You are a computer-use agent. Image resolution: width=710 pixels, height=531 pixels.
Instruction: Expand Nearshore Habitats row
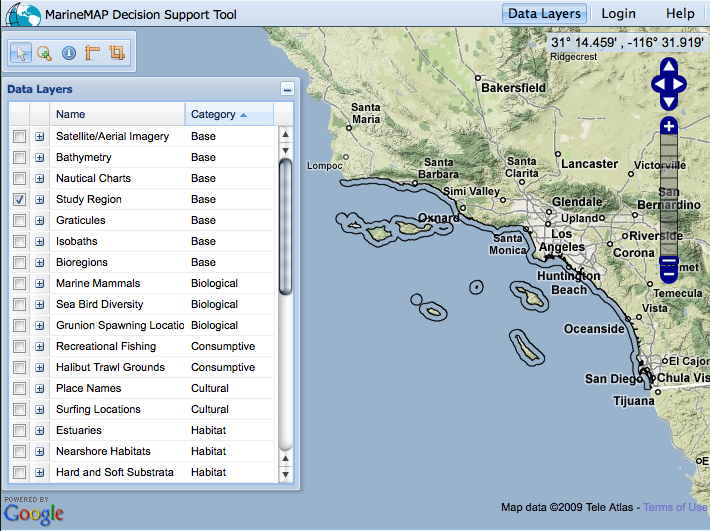(x=40, y=451)
